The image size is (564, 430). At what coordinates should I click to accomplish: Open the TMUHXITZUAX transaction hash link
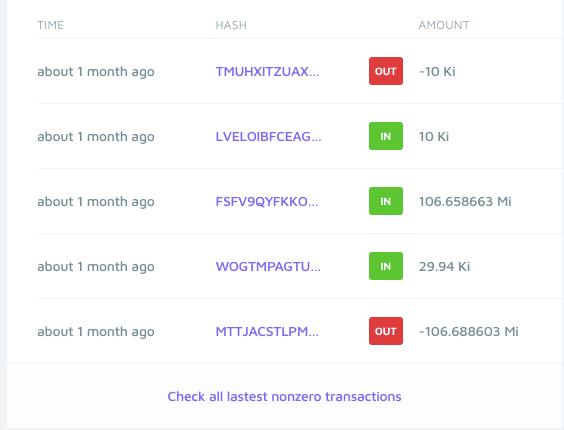[x=267, y=71]
